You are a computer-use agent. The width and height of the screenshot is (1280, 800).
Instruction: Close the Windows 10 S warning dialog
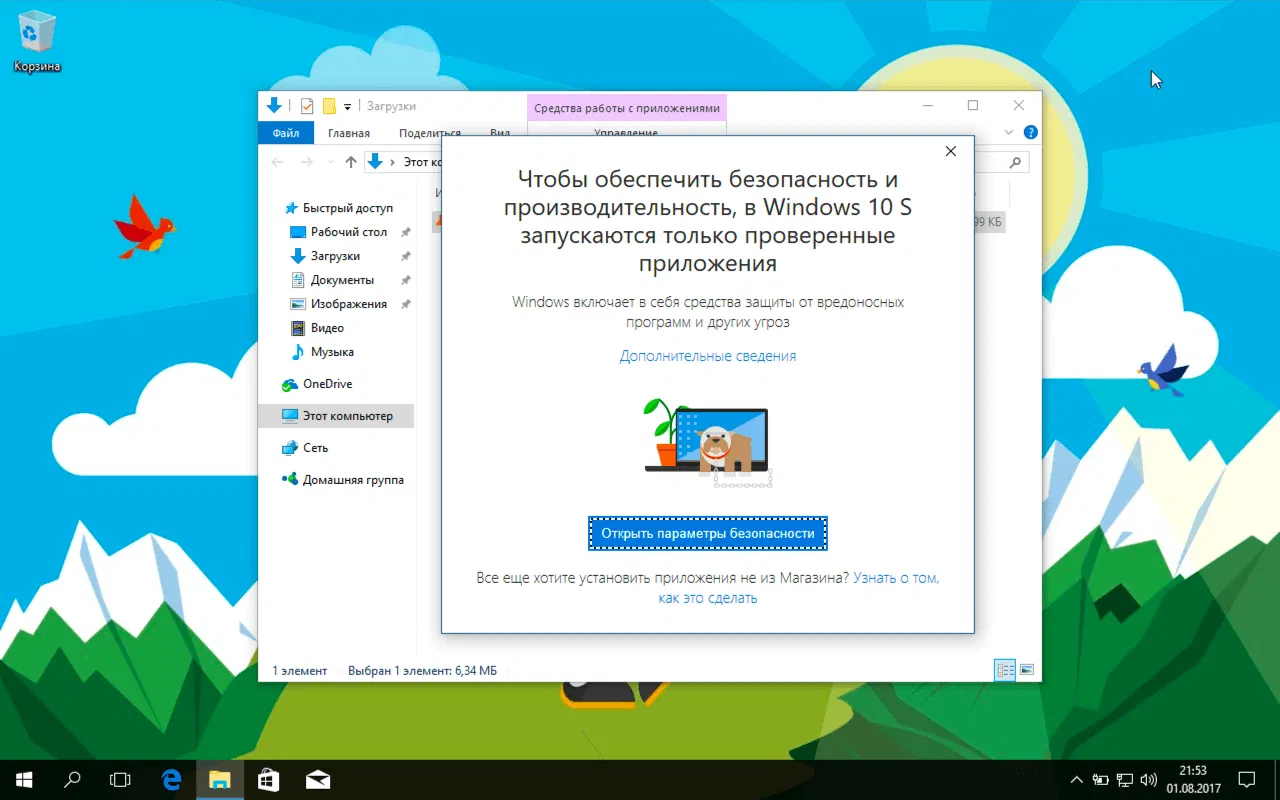pyautogui.click(x=951, y=151)
